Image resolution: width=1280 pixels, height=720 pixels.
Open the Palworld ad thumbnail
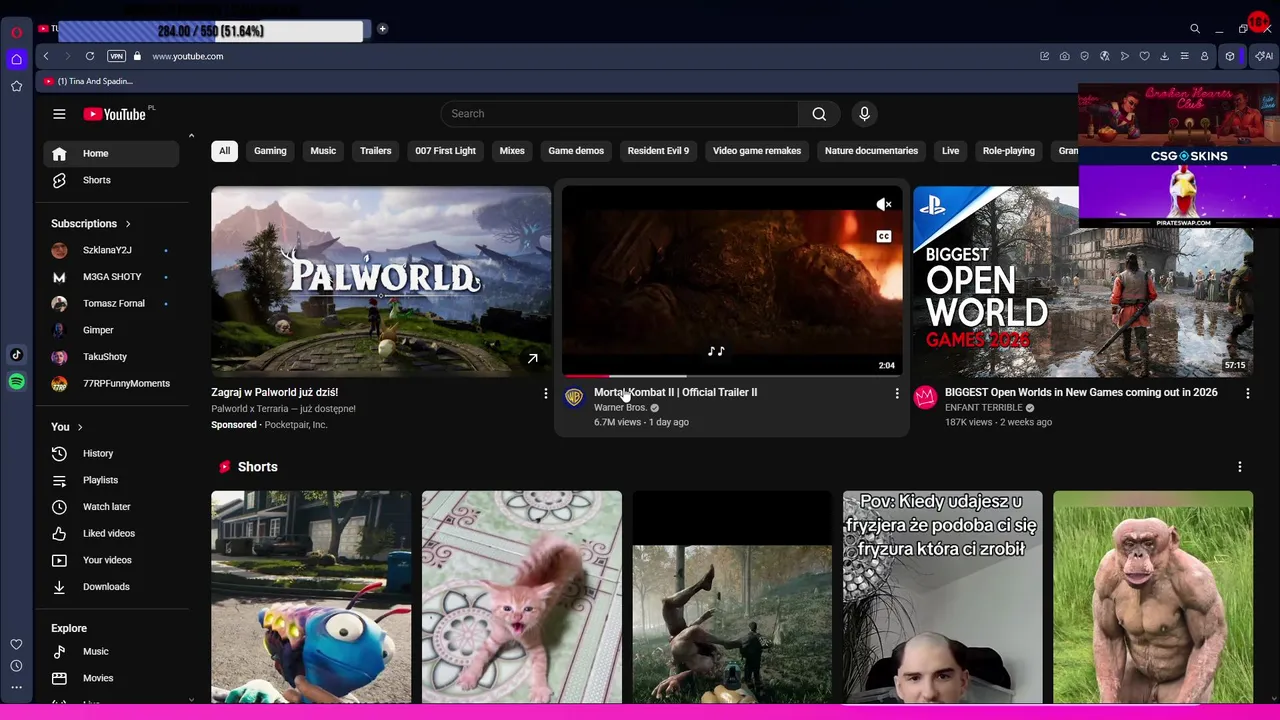381,281
